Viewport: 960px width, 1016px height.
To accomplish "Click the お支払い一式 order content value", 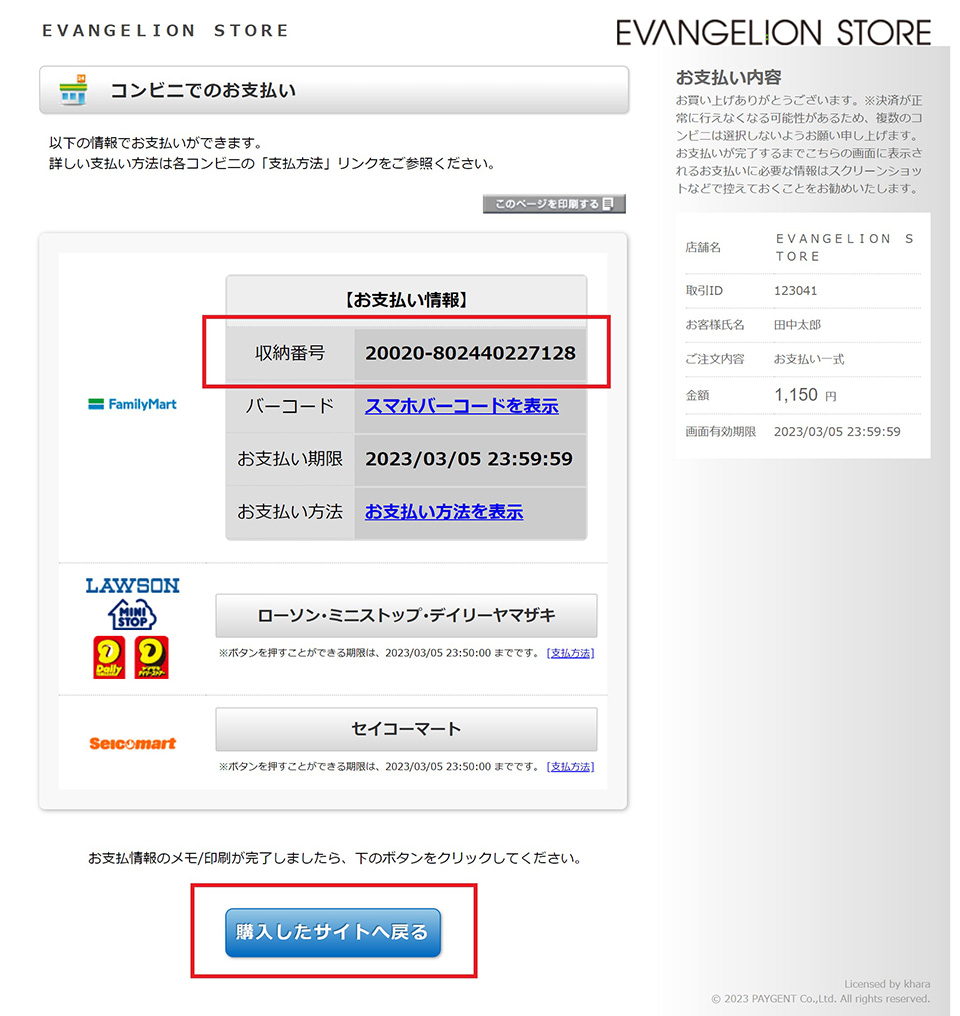I will (x=809, y=359).
